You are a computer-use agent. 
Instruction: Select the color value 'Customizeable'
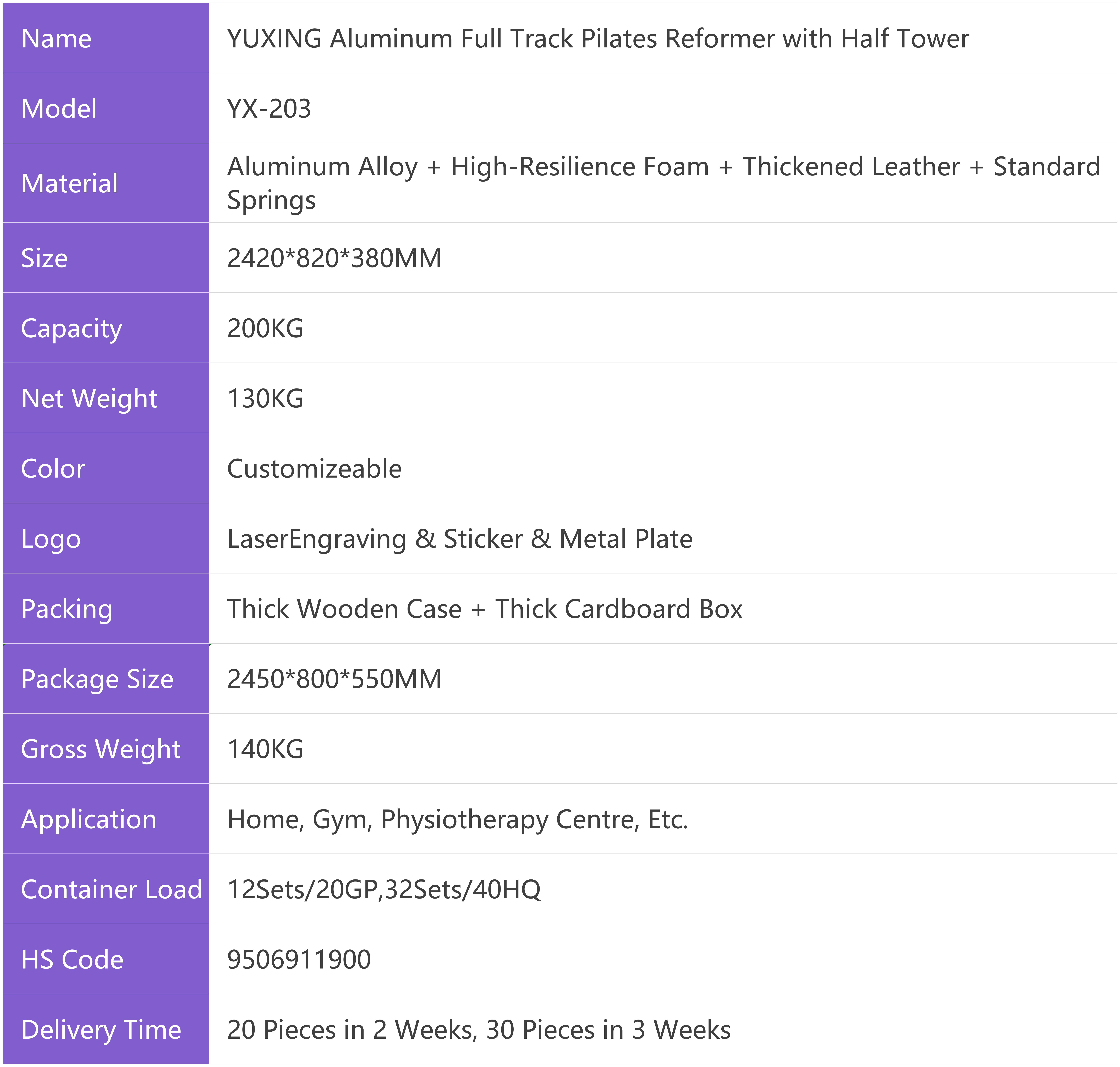[x=315, y=469]
